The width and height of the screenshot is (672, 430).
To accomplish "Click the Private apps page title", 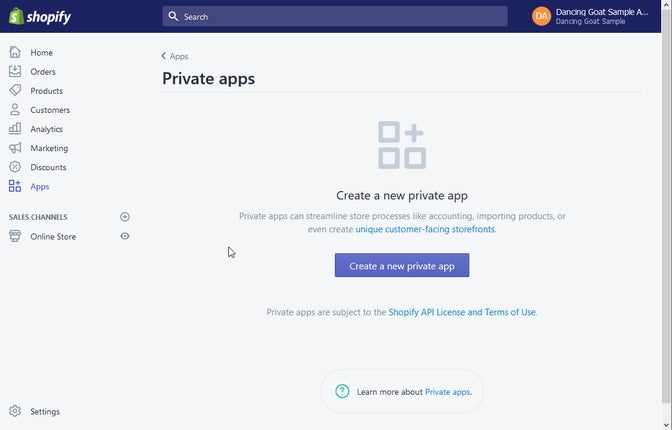I will (208, 79).
